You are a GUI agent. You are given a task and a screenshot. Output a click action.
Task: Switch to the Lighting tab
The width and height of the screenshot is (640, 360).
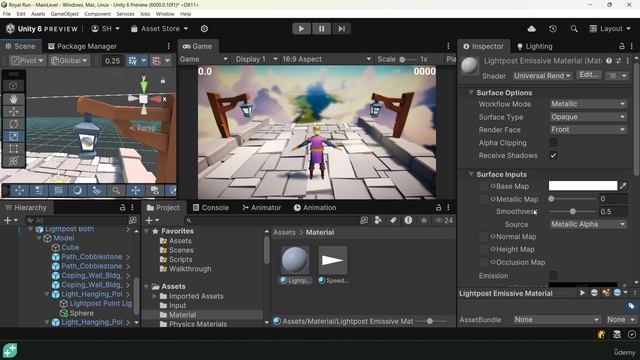coord(535,46)
